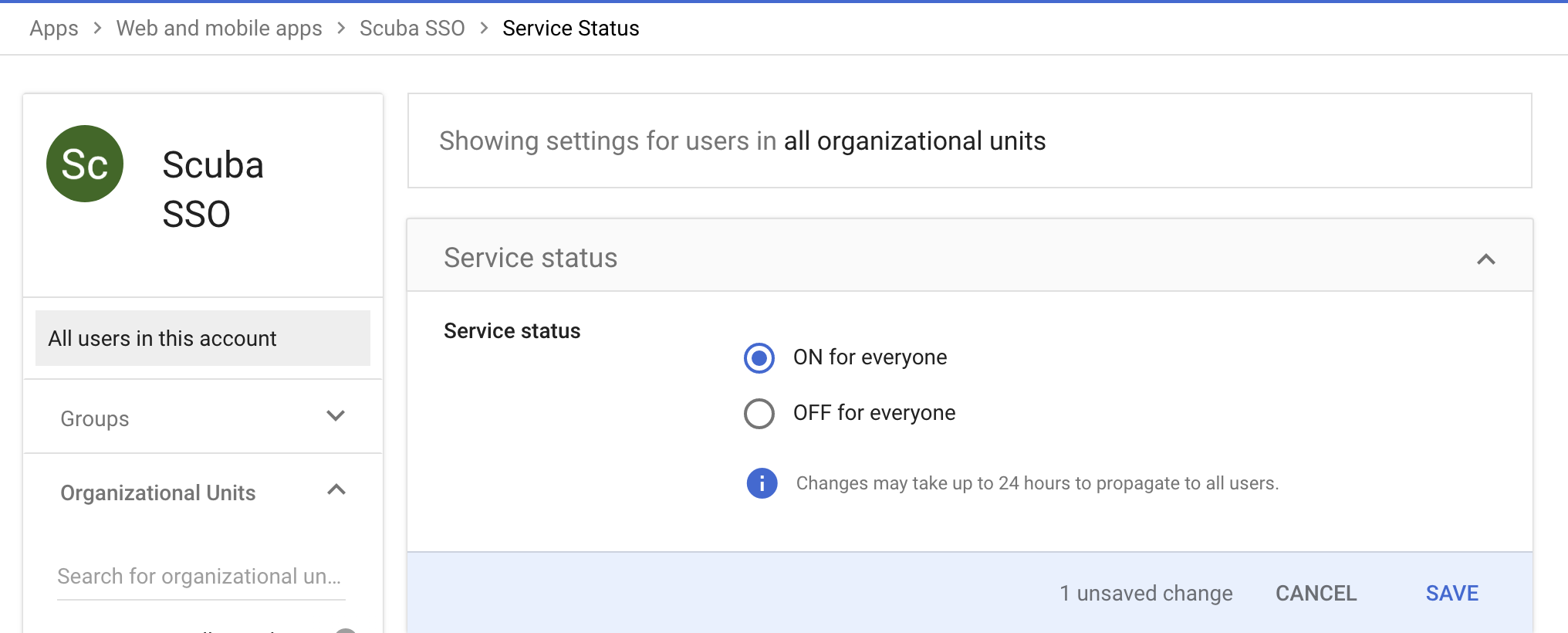
Task: Click chevron before Service Status breadcrumb
Action: (484, 29)
